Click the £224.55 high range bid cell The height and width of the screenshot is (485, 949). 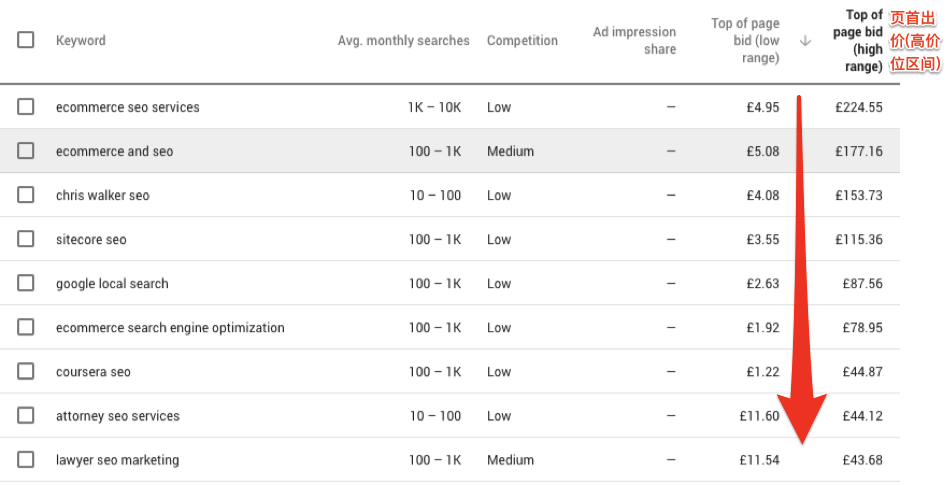[x=859, y=107]
